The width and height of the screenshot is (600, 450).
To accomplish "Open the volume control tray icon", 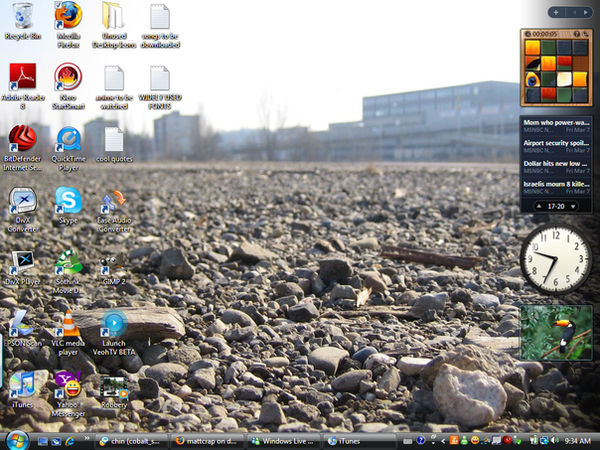I will point(555,441).
